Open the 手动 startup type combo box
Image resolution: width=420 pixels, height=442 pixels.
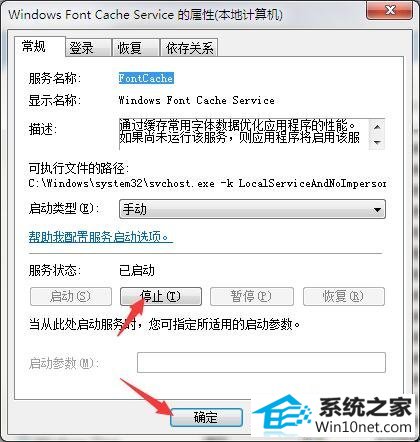[252, 210]
